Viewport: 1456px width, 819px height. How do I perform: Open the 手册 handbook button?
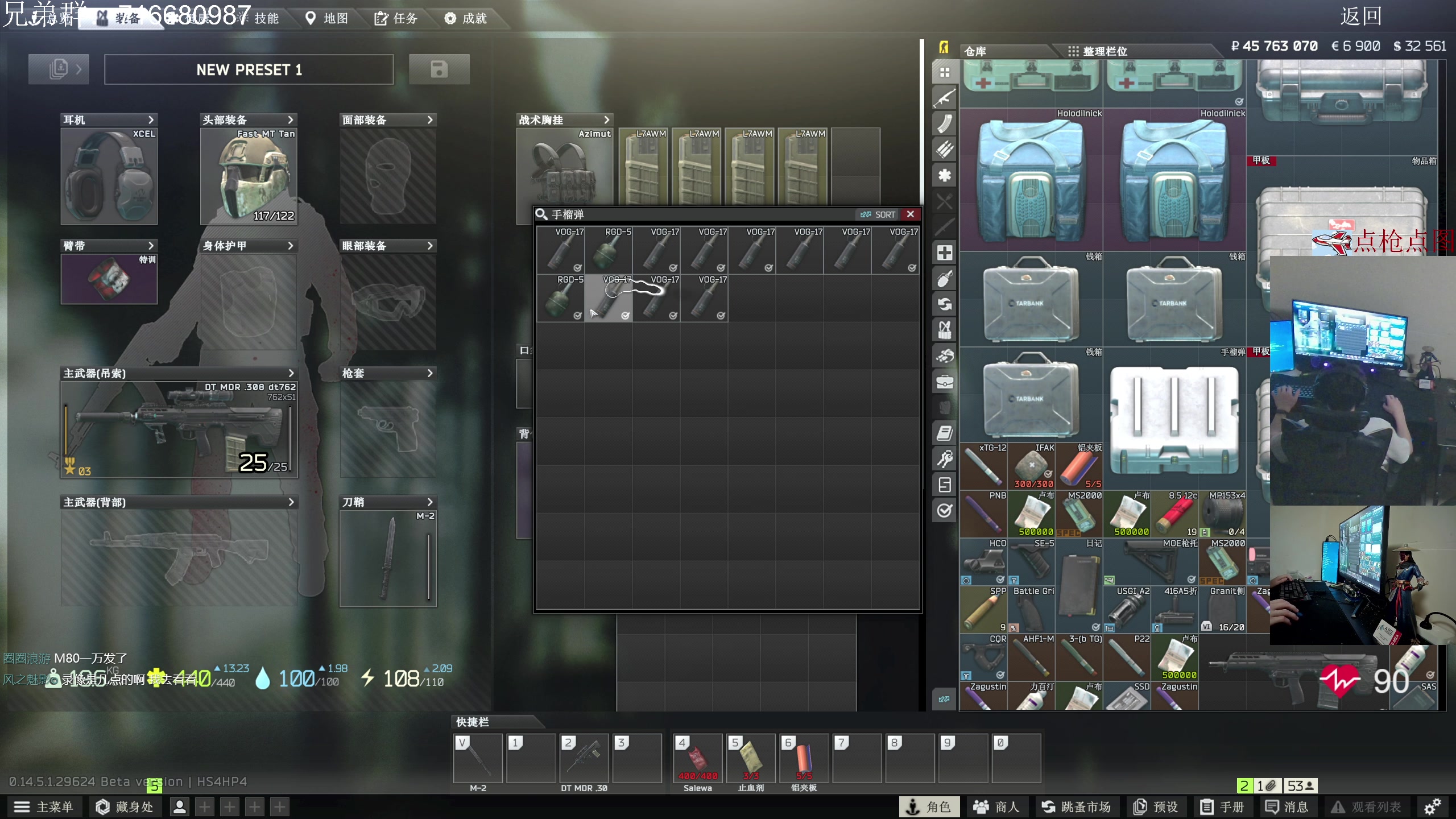[x=1223, y=806]
